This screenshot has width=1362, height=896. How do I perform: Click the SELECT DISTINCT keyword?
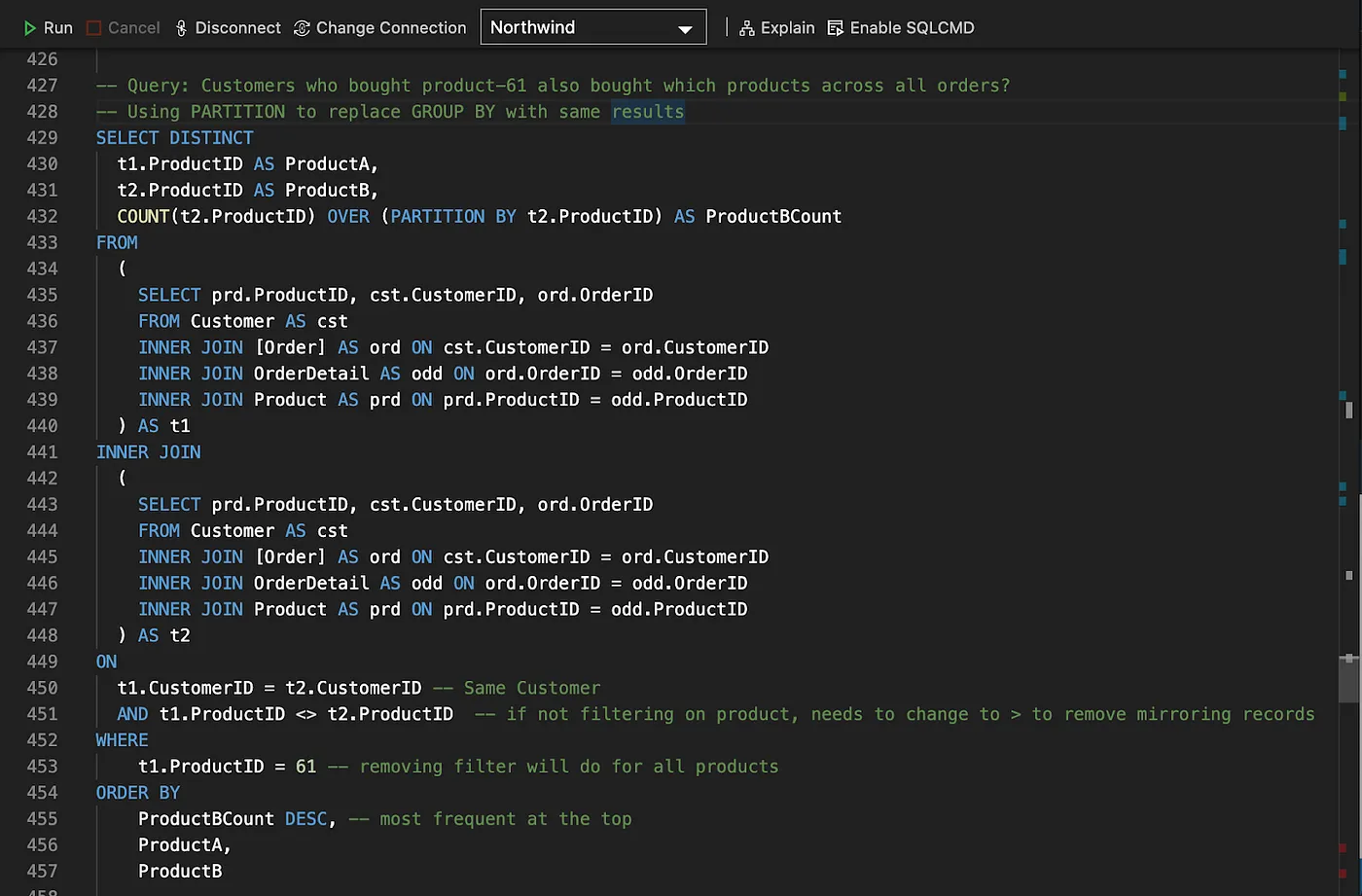[175, 138]
